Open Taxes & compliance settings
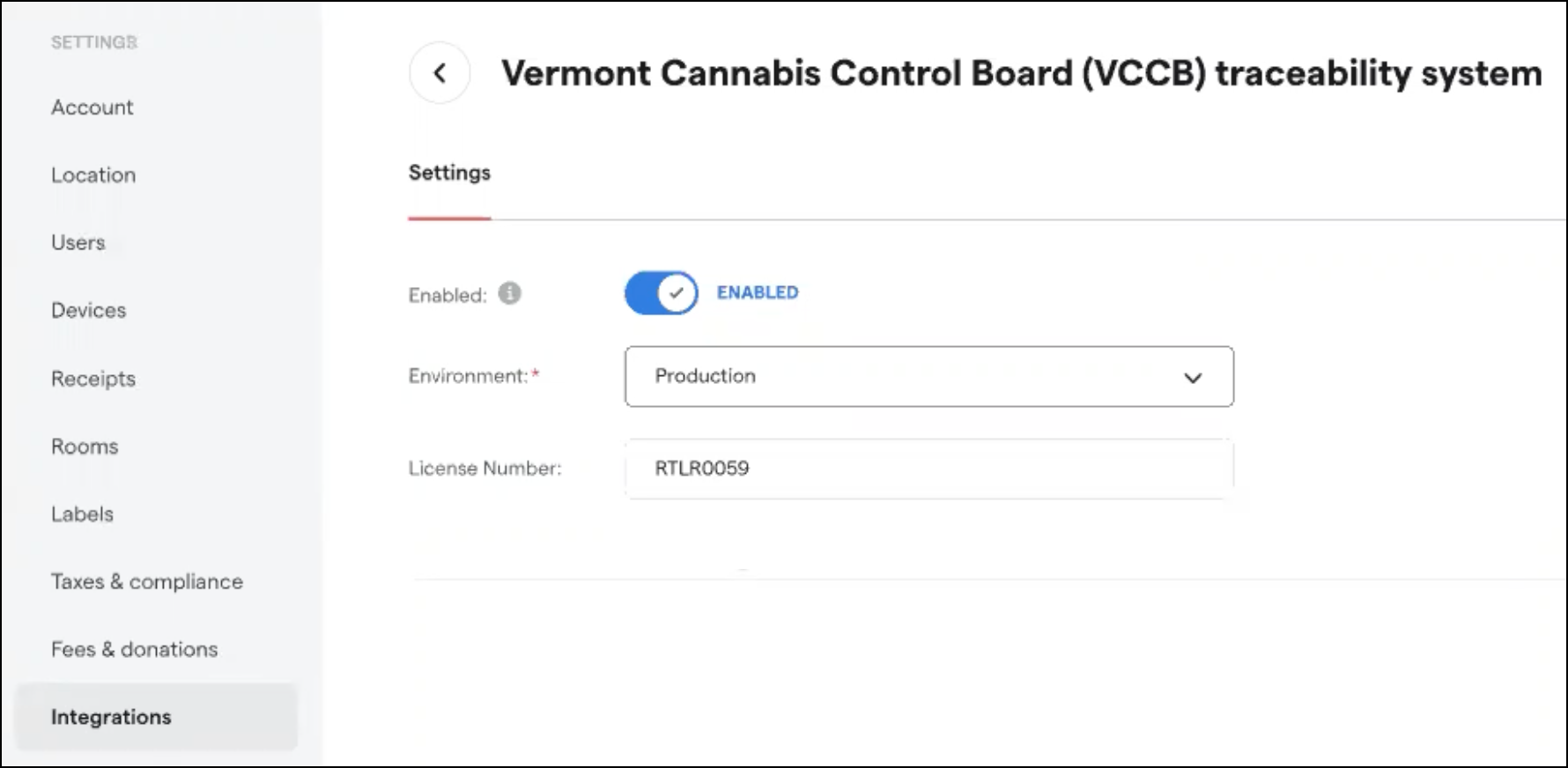The width and height of the screenshot is (1568, 768). [x=147, y=581]
